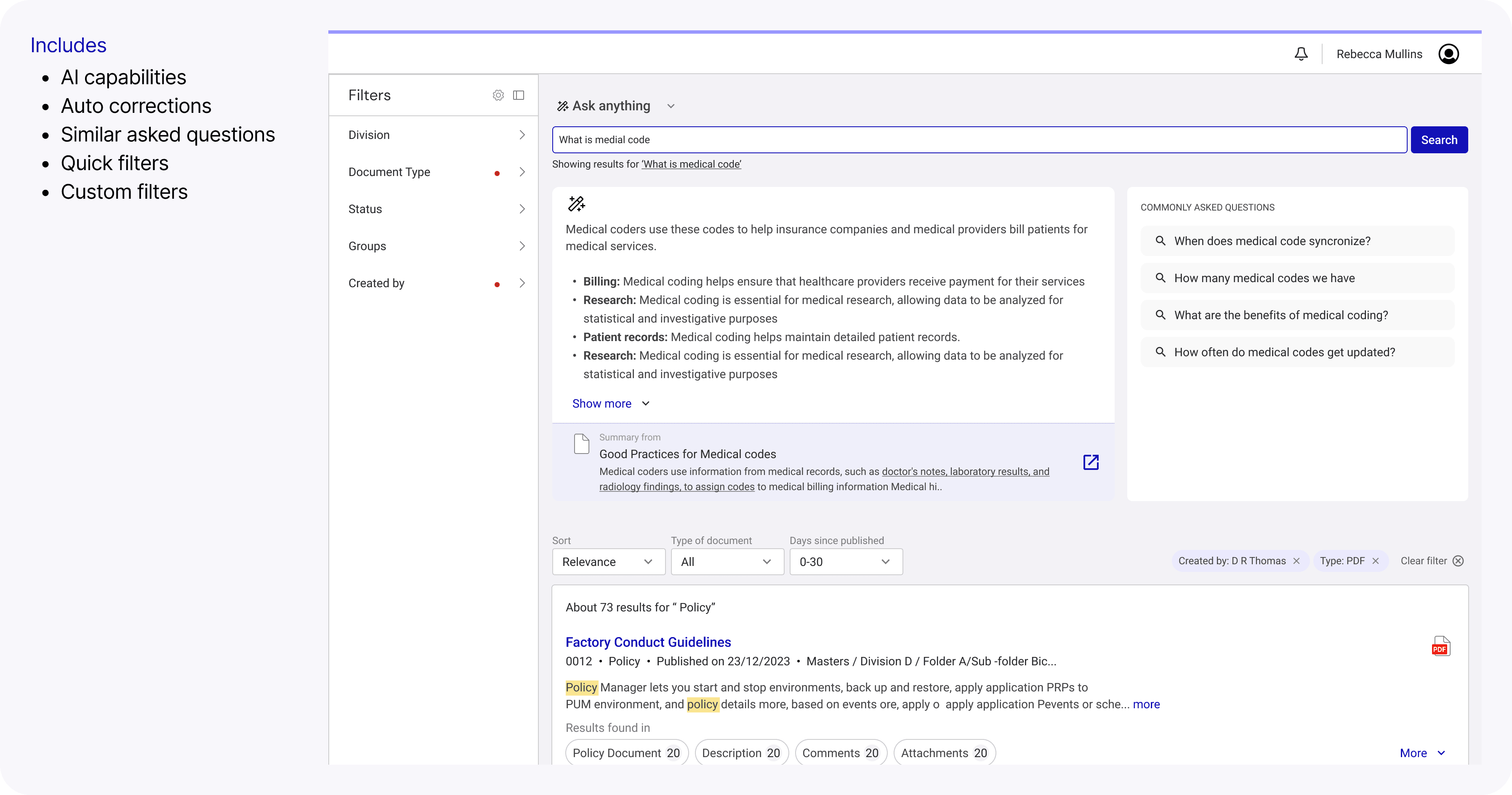The image size is (1512, 795).
Task: Open the Ask anything mode dropdown
Action: point(671,106)
